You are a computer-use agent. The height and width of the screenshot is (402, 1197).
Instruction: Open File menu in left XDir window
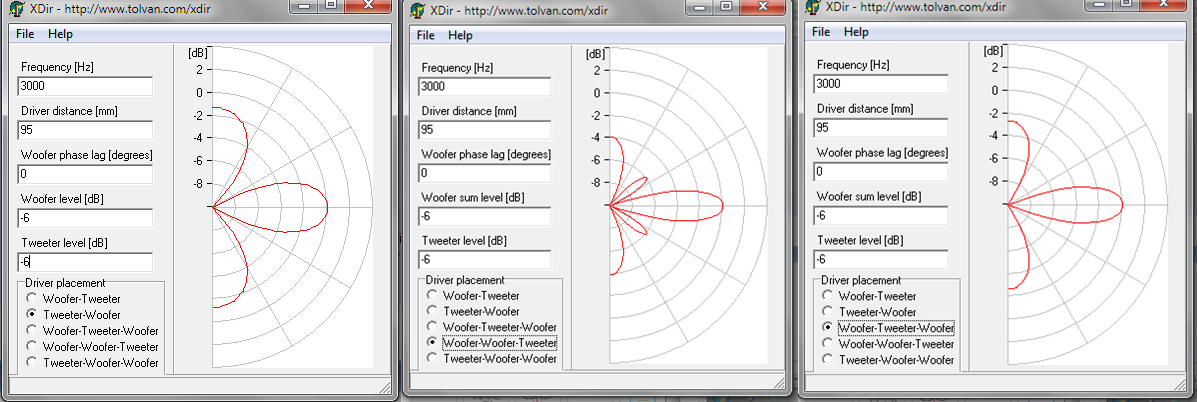point(25,34)
